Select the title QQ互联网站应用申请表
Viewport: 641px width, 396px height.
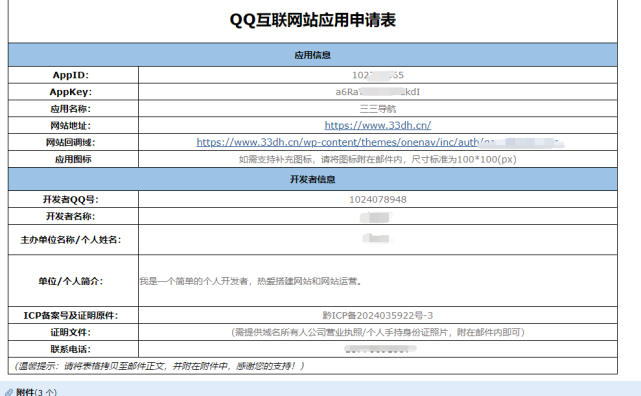click(x=313, y=20)
